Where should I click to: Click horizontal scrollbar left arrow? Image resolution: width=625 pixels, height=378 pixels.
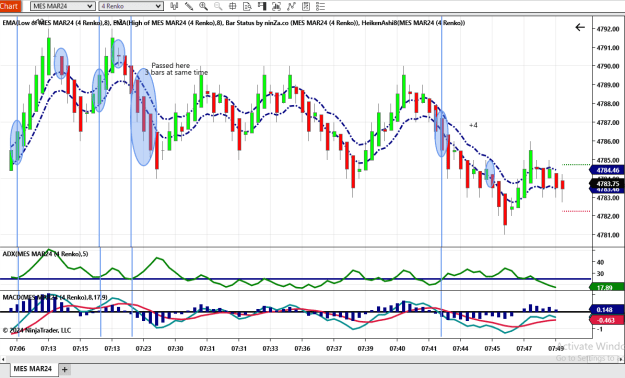[x=3, y=359]
